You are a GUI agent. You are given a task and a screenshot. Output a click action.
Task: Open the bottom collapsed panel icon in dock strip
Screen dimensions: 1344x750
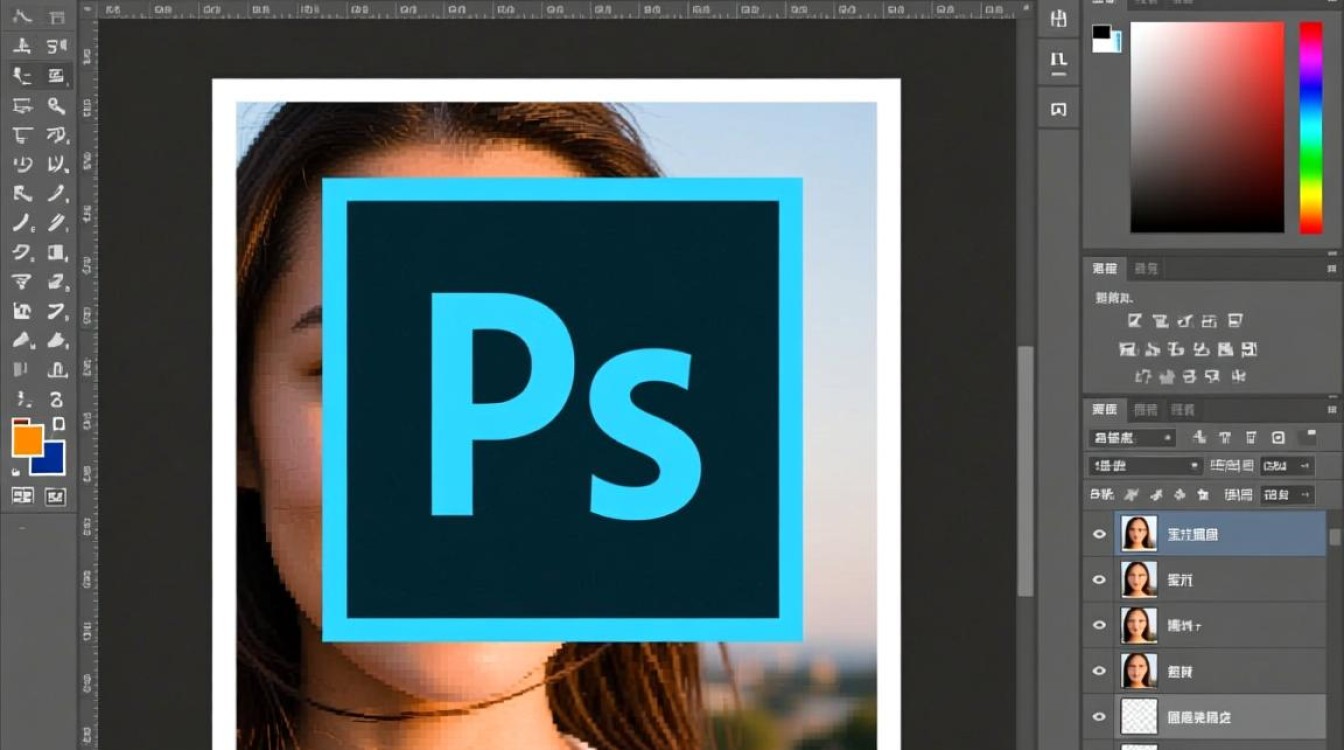tap(1058, 108)
